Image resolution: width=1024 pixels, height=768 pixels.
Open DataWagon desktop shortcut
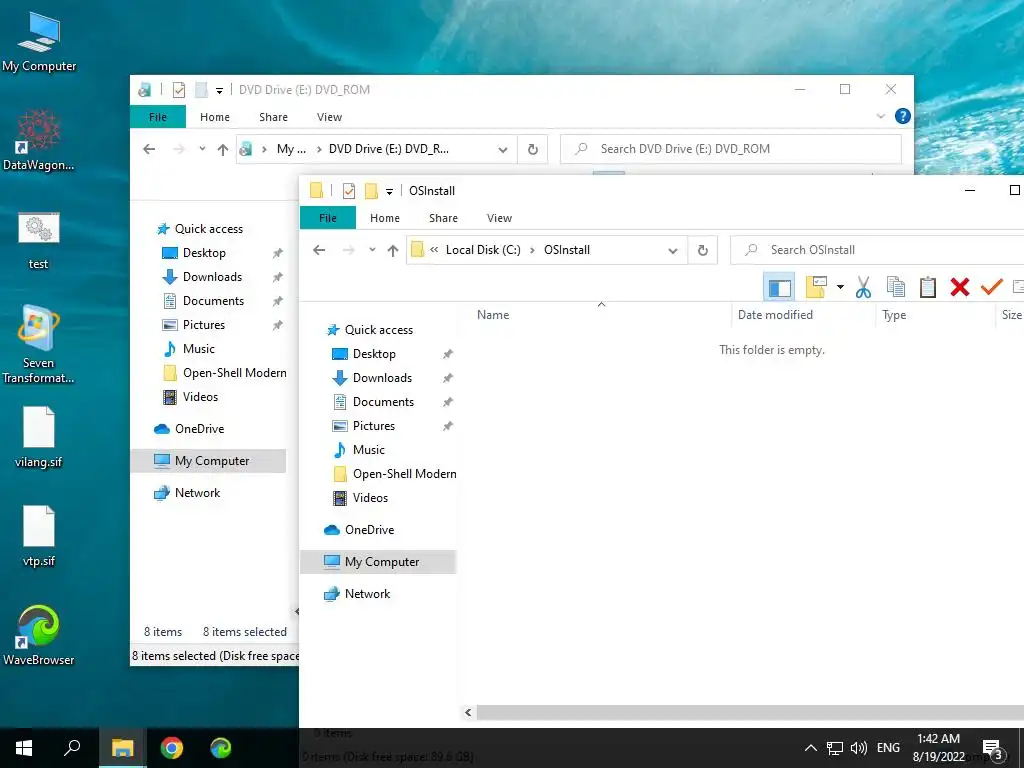click(39, 140)
